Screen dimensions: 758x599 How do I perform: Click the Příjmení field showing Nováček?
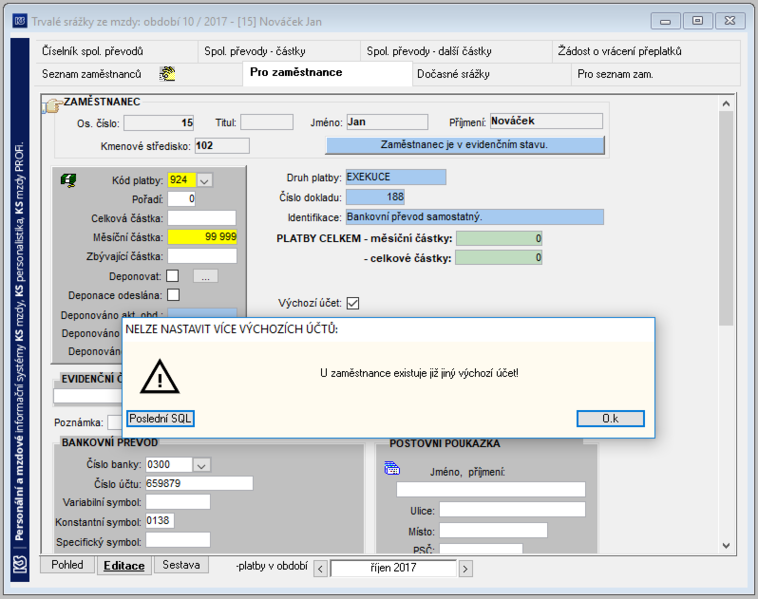coord(546,121)
